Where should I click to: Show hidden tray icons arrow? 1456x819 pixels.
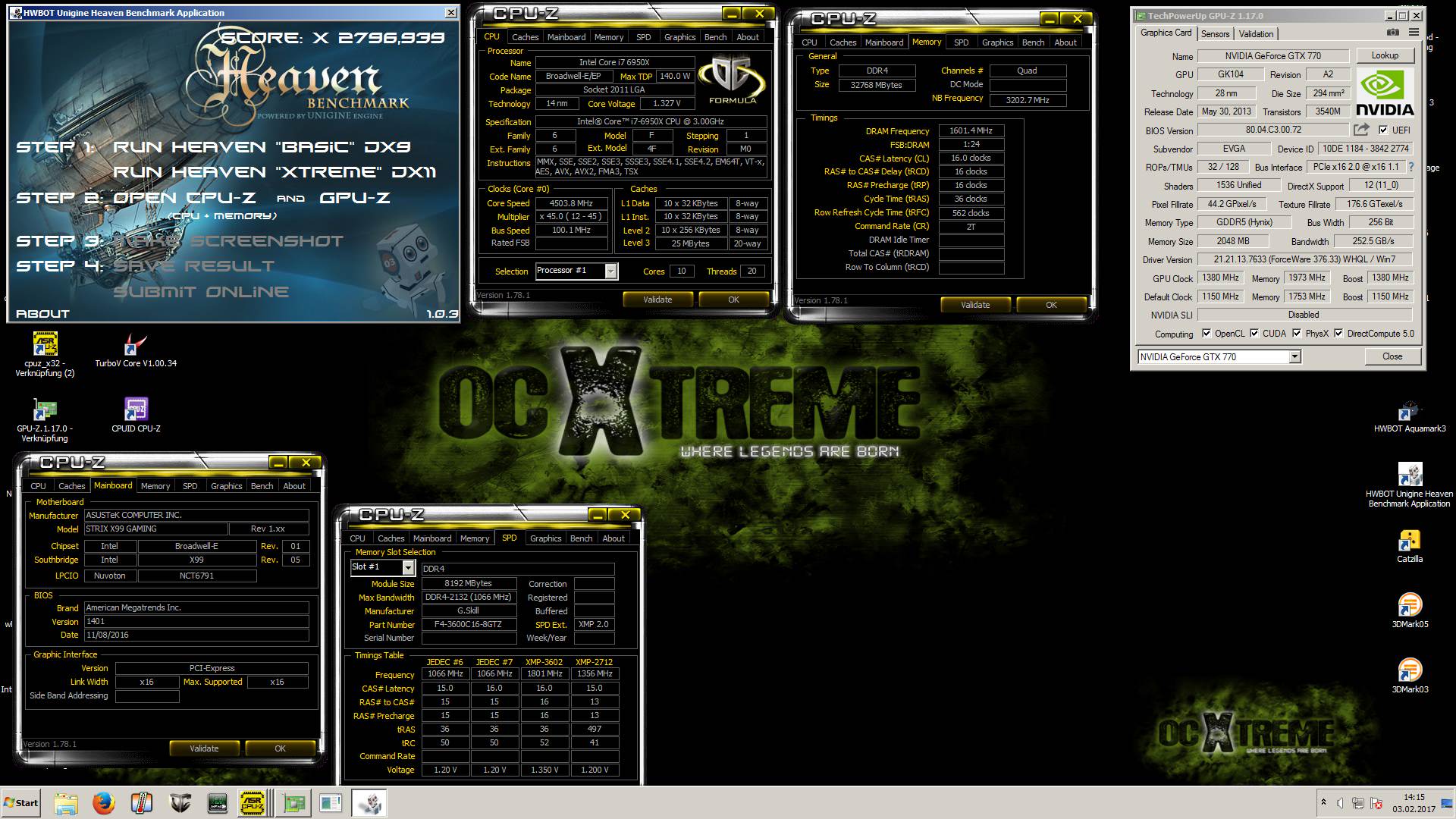click(1323, 802)
